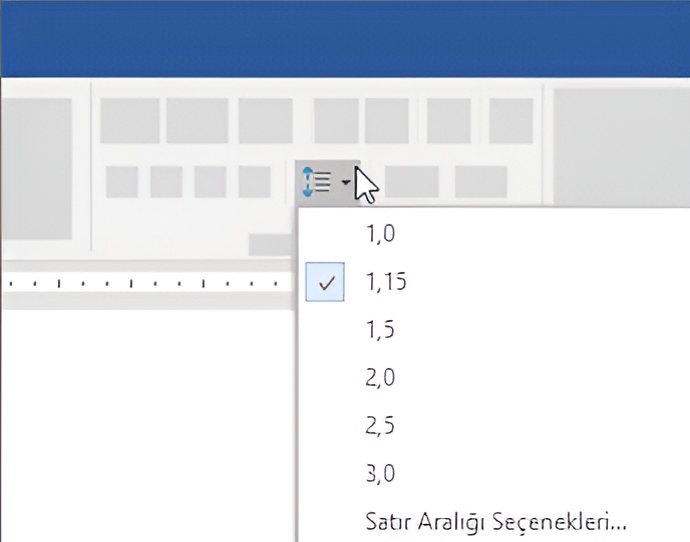The width and height of the screenshot is (690, 542).
Task: Click the horizontal ruler
Action: point(150,284)
